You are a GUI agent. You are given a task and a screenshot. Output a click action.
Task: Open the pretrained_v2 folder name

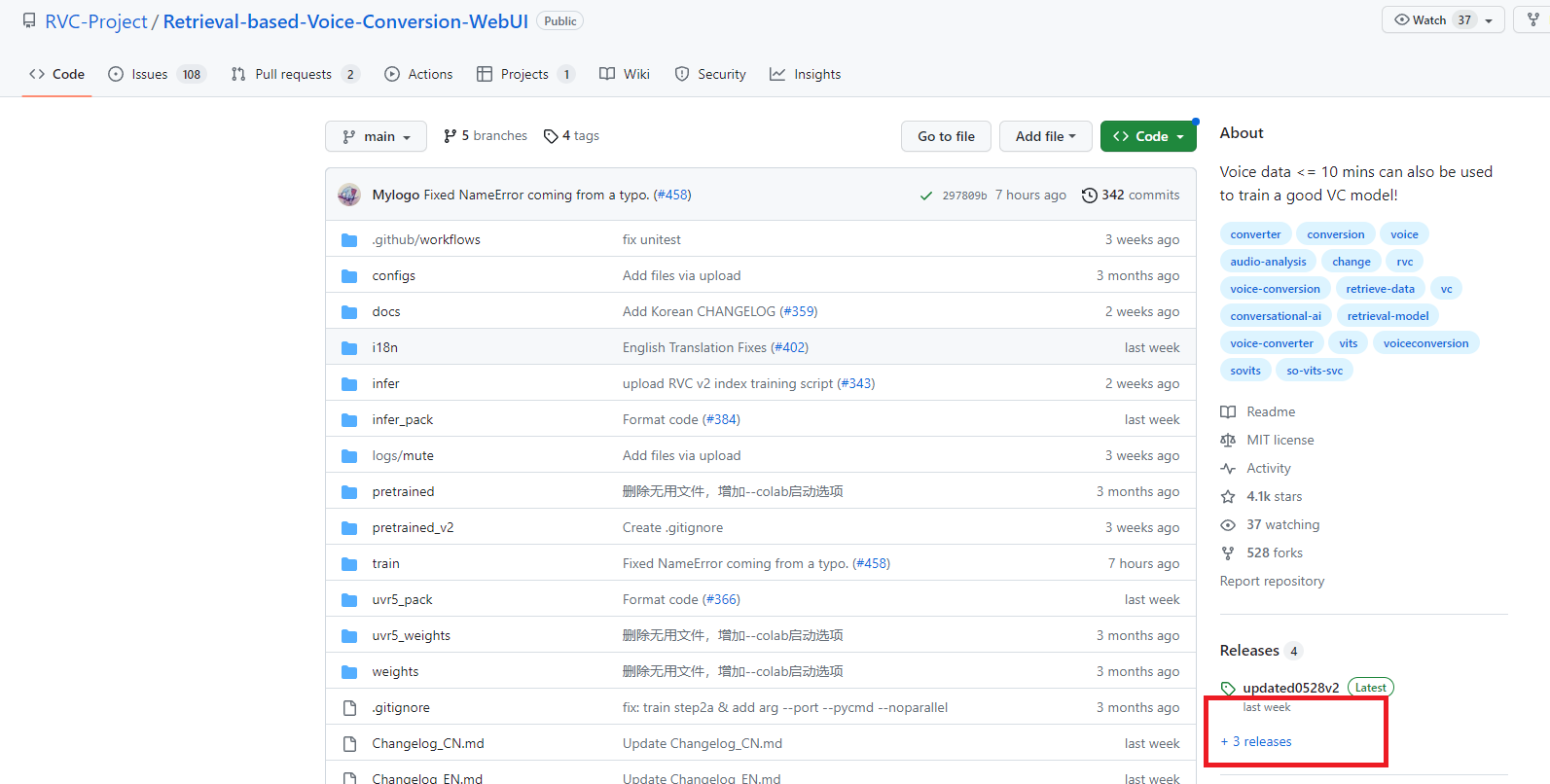[413, 527]
